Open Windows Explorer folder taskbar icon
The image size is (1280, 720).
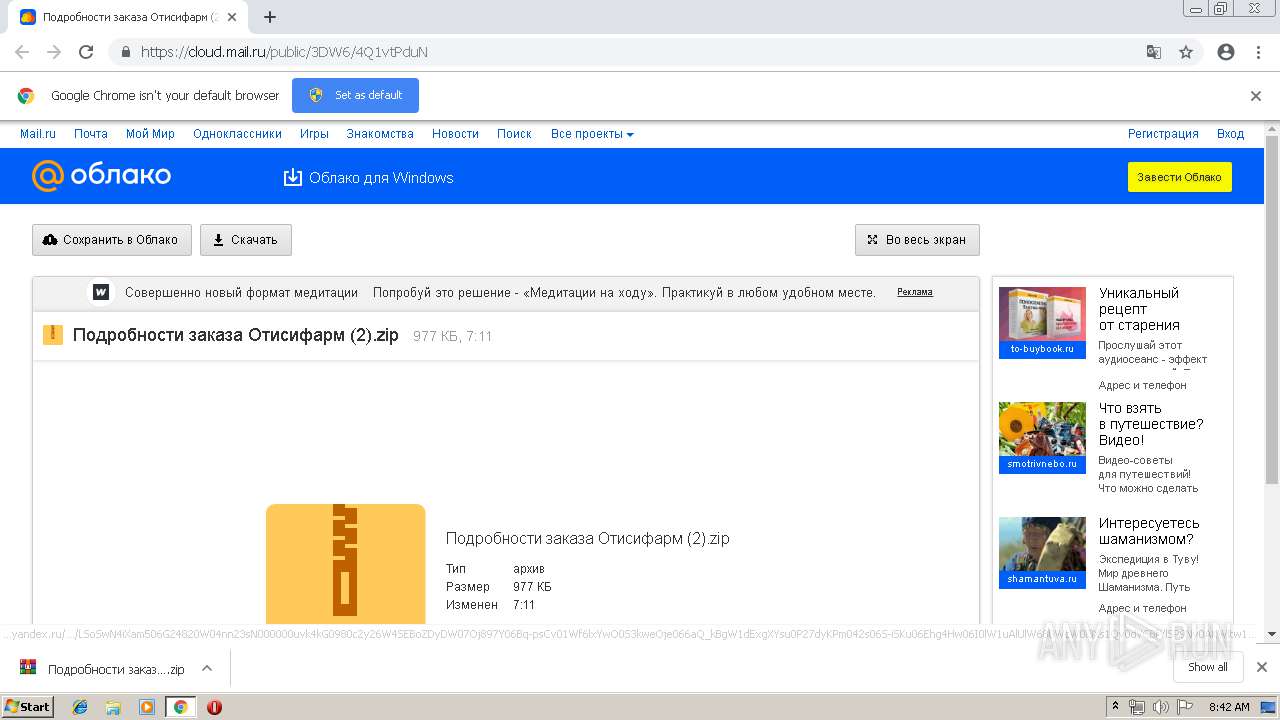pos(113,707)
